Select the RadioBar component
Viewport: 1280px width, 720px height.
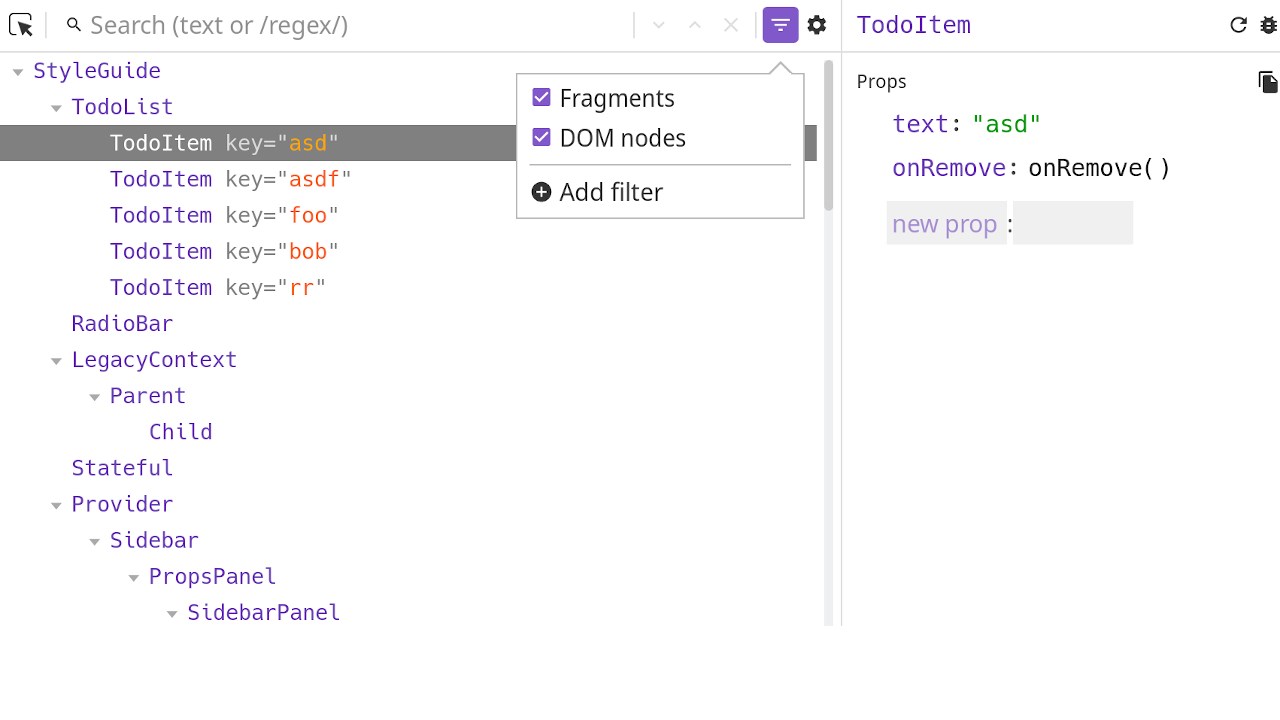click(122, 323)
